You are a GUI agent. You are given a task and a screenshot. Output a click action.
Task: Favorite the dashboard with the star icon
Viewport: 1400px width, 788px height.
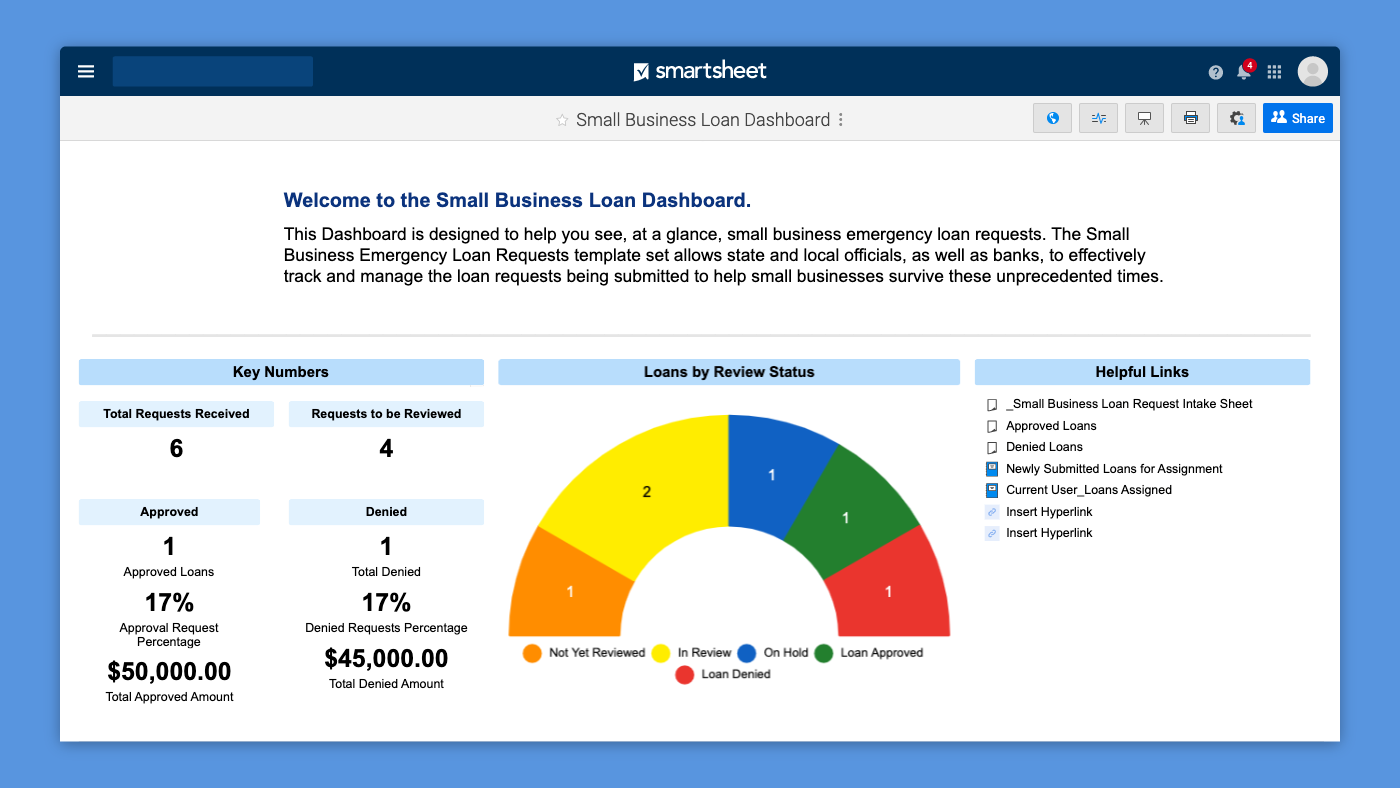[x=562, y=120]
